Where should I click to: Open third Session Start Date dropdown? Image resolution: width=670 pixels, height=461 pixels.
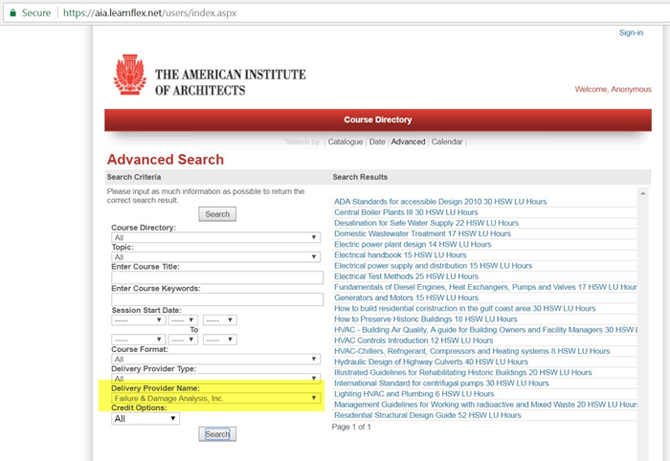click(220, 320)
